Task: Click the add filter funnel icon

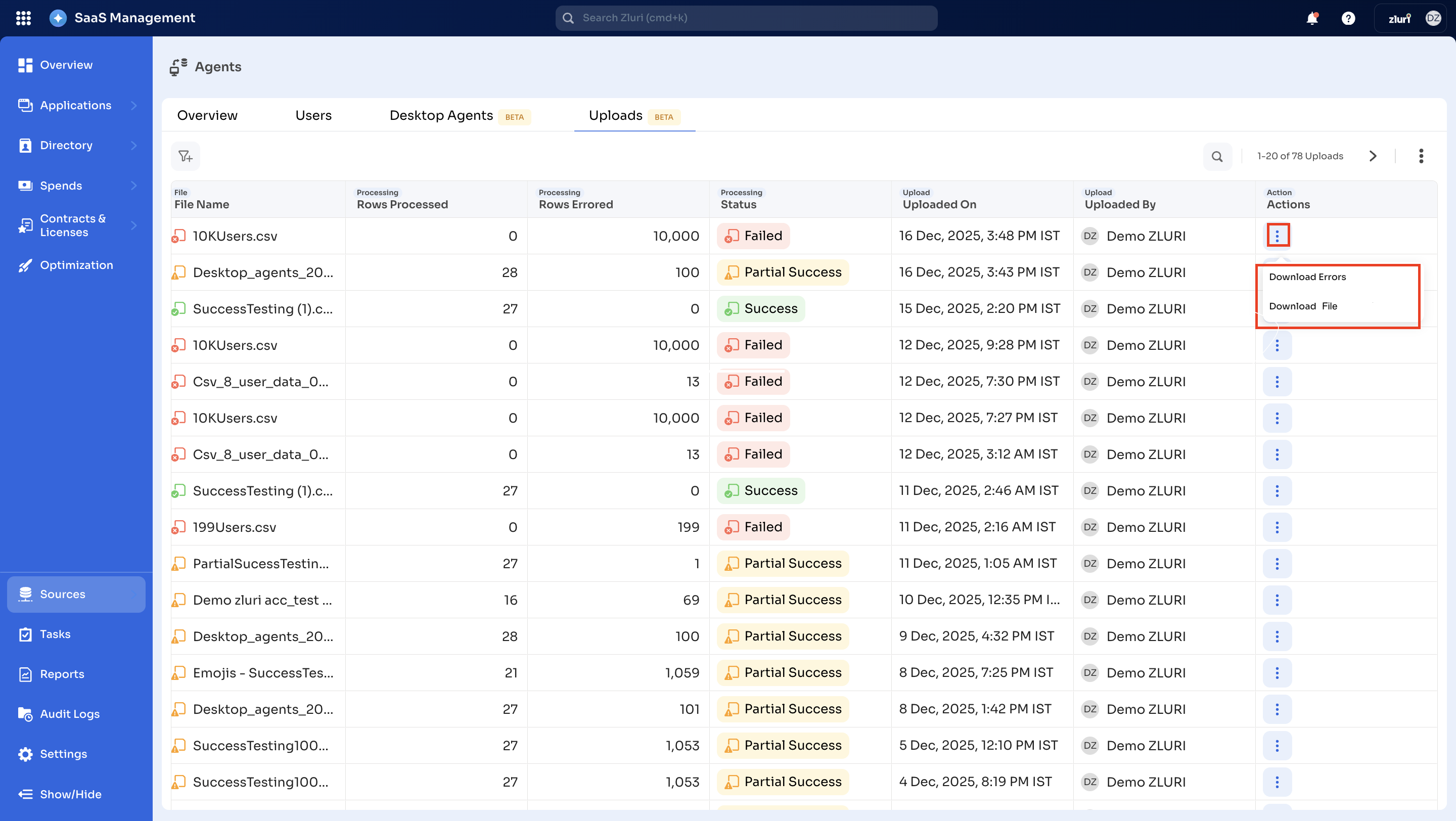Action: click(186, 156)
